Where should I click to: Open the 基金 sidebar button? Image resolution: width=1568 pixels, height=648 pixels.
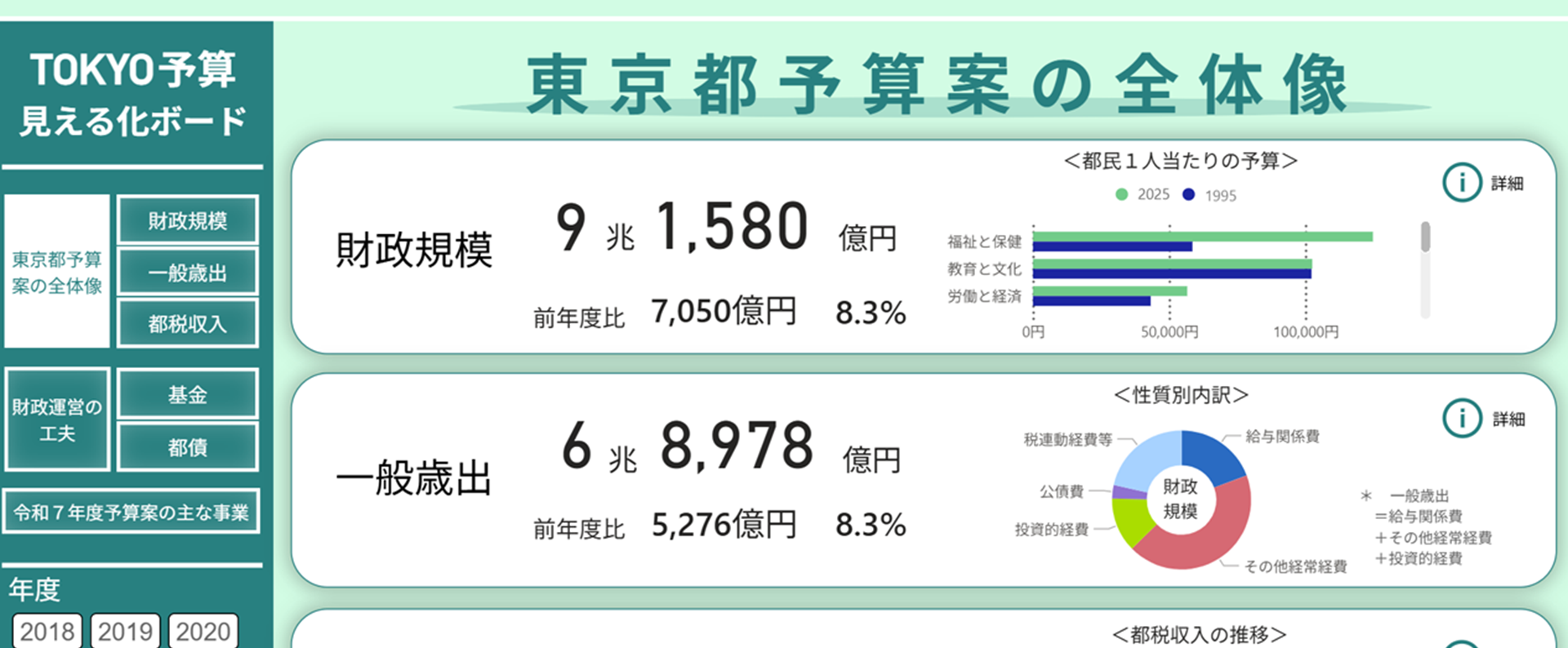click(x=188, y=394)
